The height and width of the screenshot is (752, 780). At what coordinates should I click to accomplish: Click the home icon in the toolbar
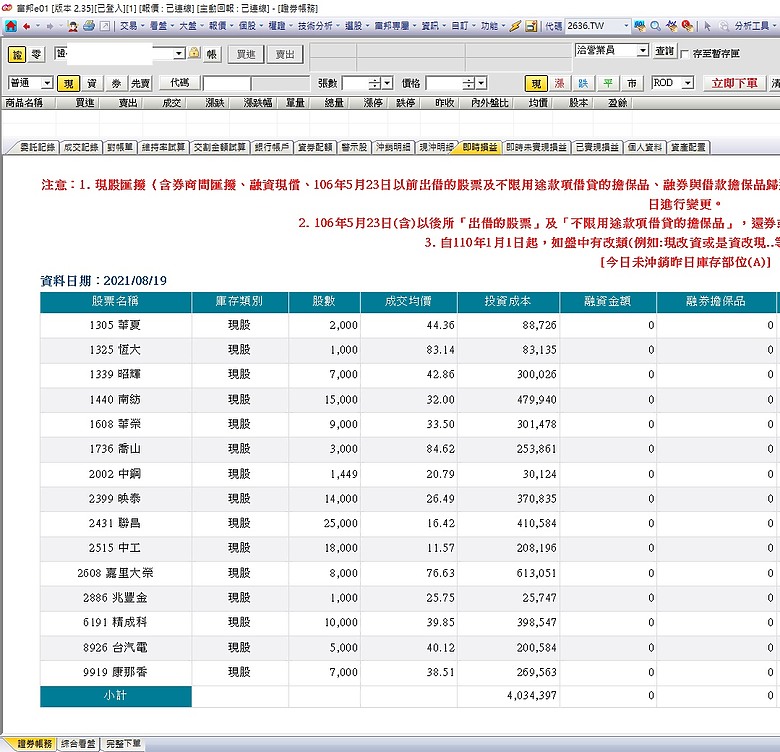[x=11, y=26]
